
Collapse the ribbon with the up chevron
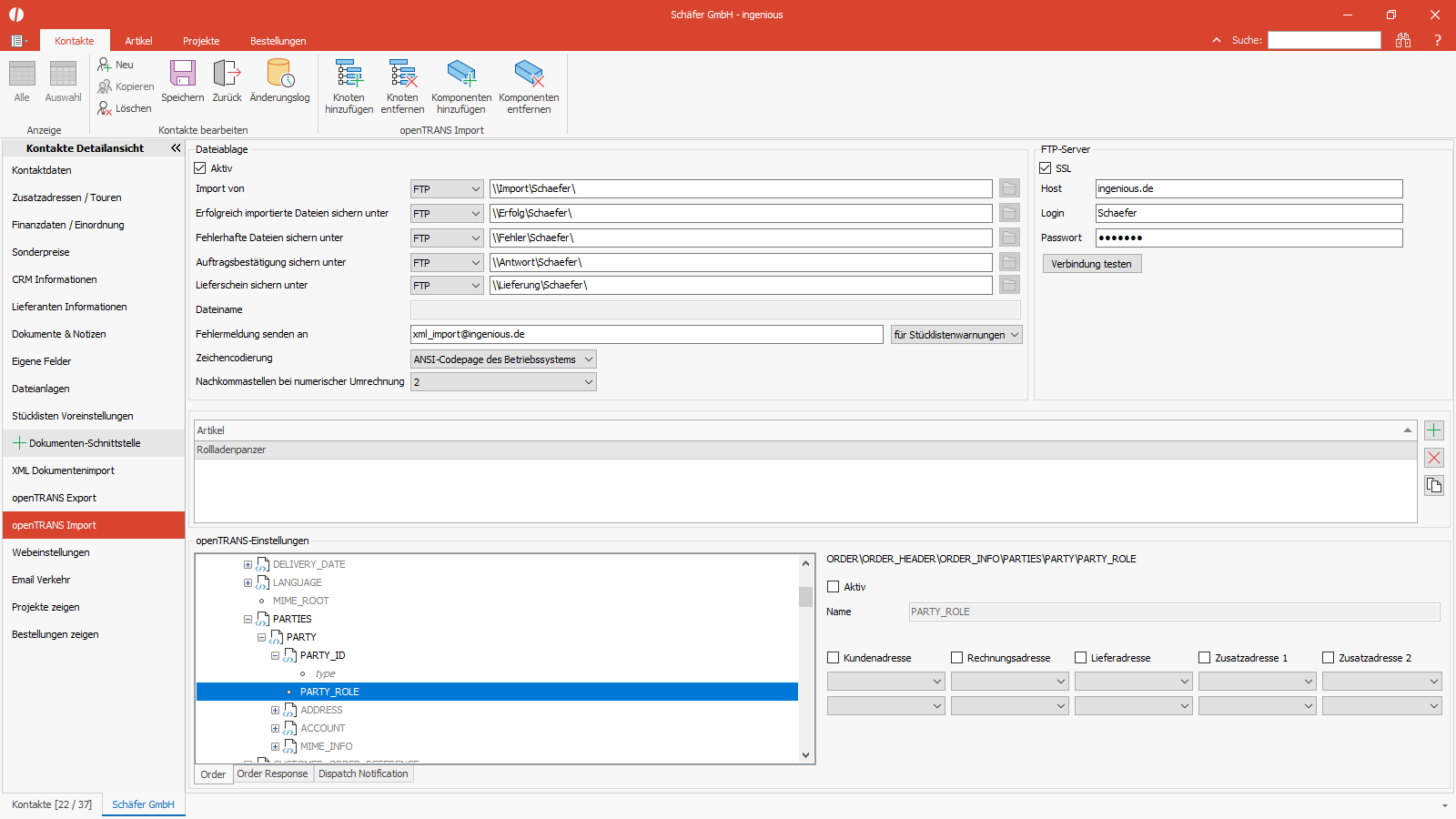pos(1217,40)
